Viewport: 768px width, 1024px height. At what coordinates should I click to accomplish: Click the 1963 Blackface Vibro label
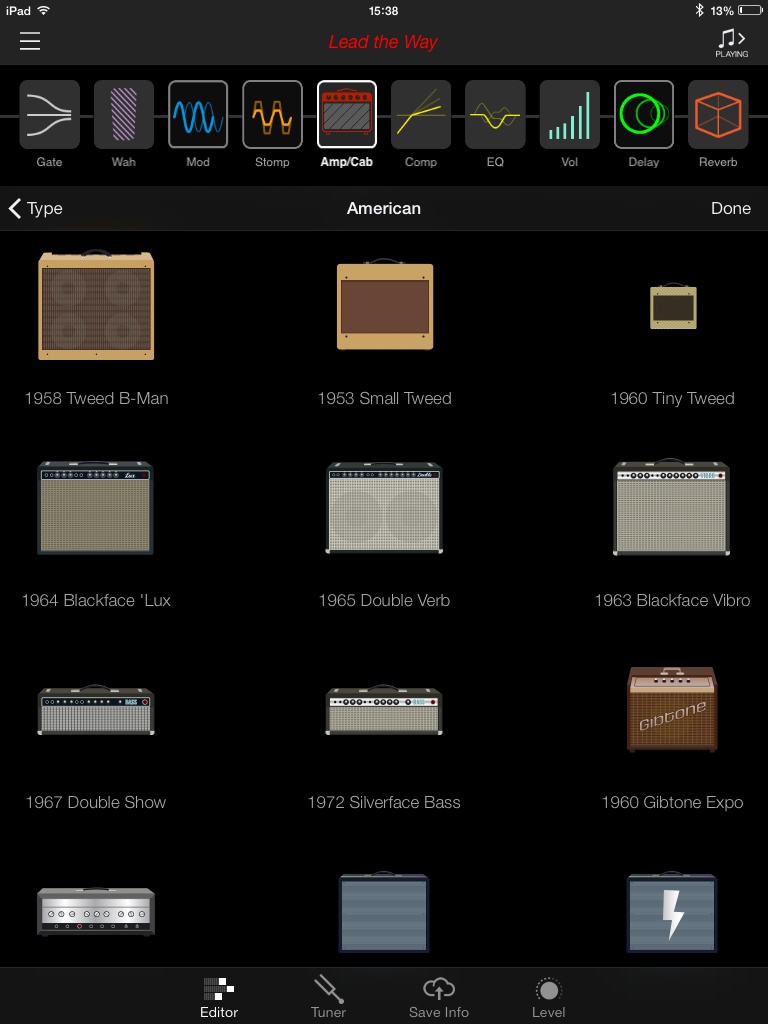click(672, 600)
